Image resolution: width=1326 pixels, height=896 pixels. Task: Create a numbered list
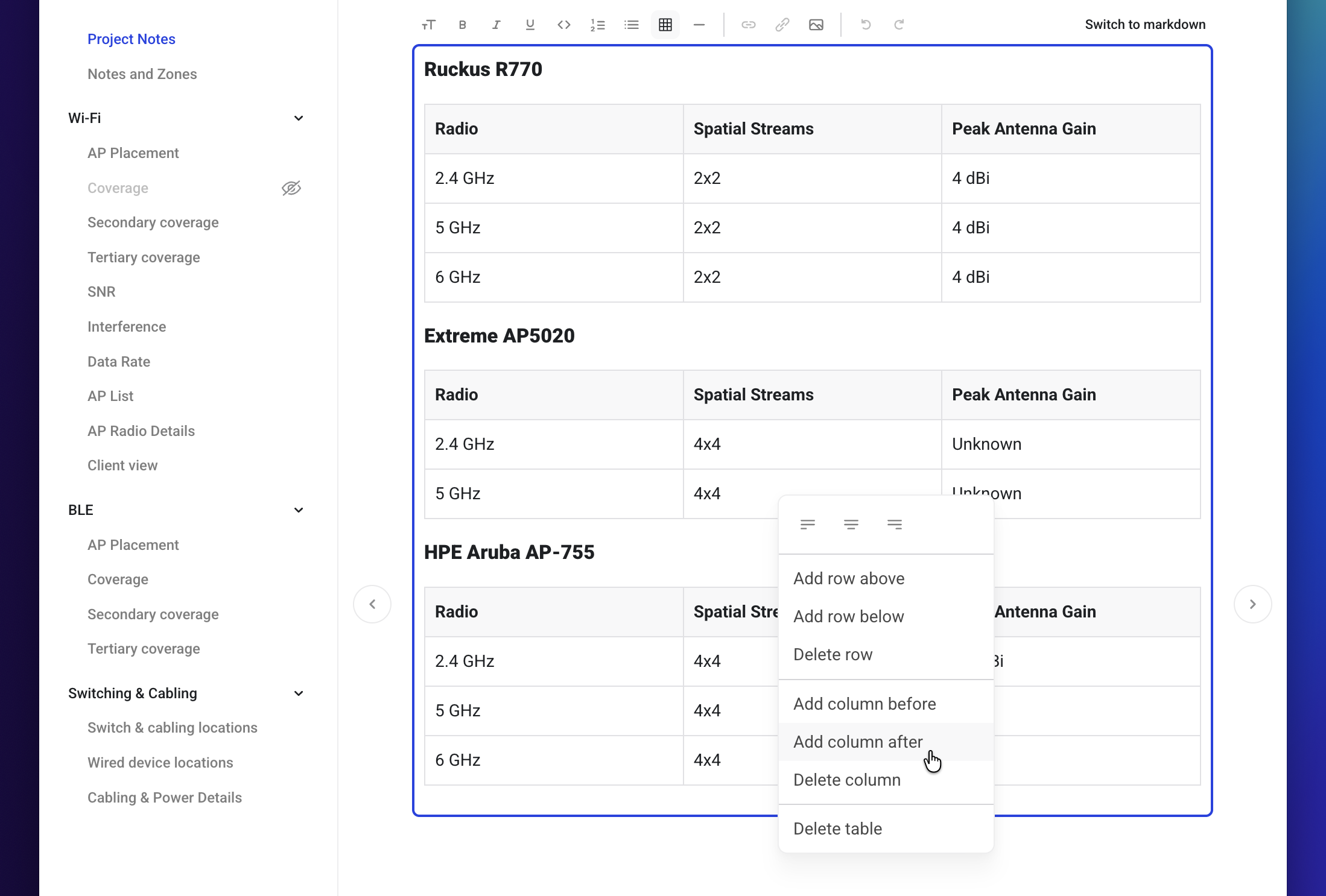pos(598,25)
